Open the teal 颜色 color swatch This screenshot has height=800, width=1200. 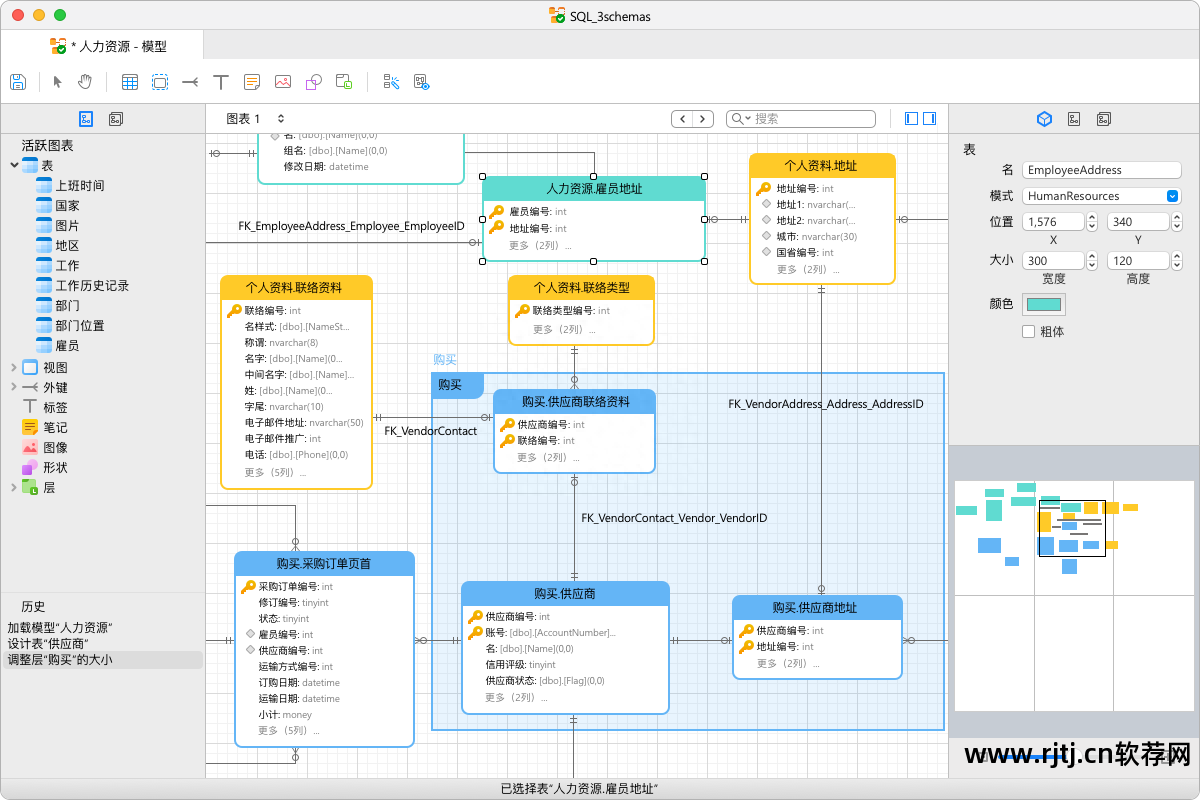point(1044,304)
